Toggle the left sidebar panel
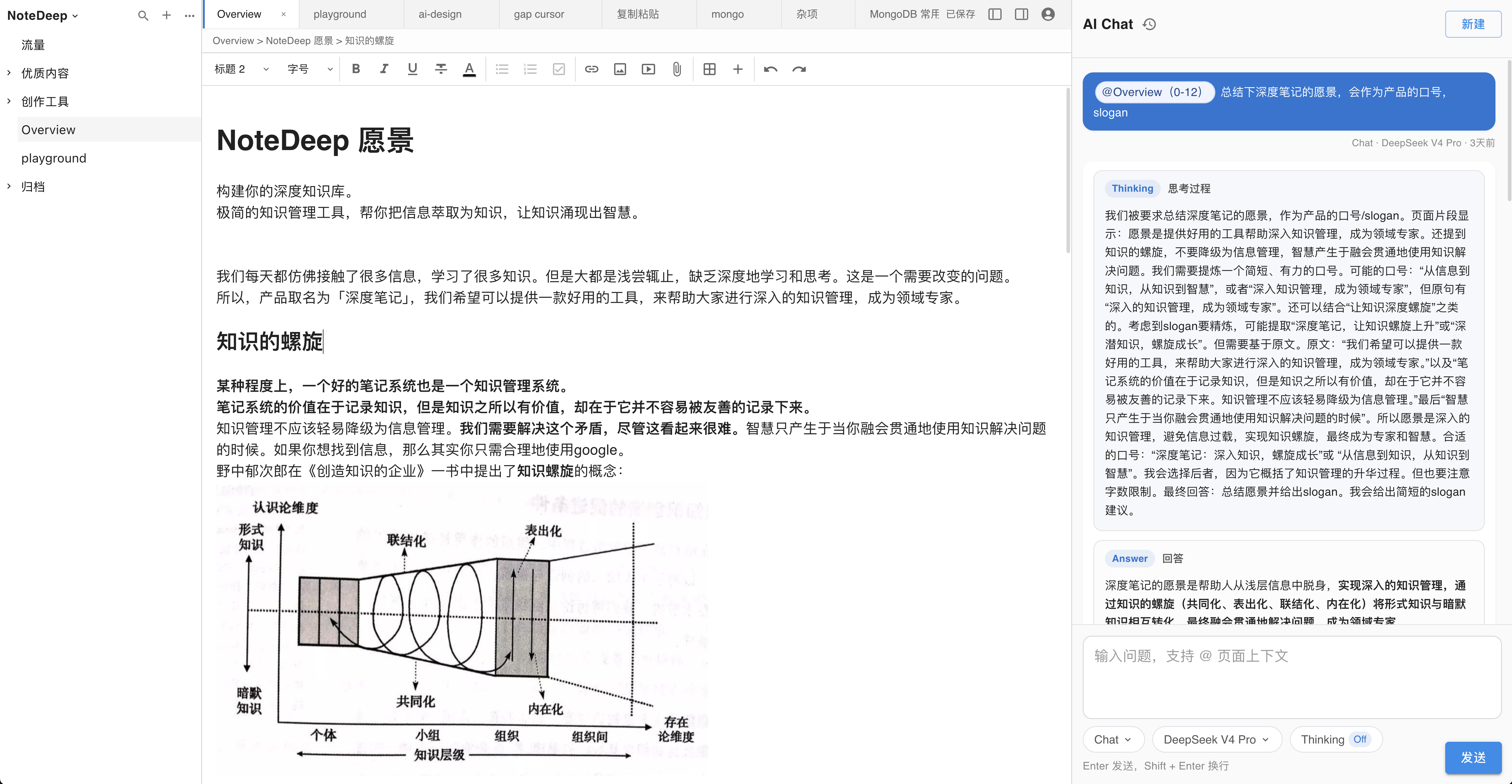Image resolution: width=1512 pixels, height=784 pixels. pos(995,14)
